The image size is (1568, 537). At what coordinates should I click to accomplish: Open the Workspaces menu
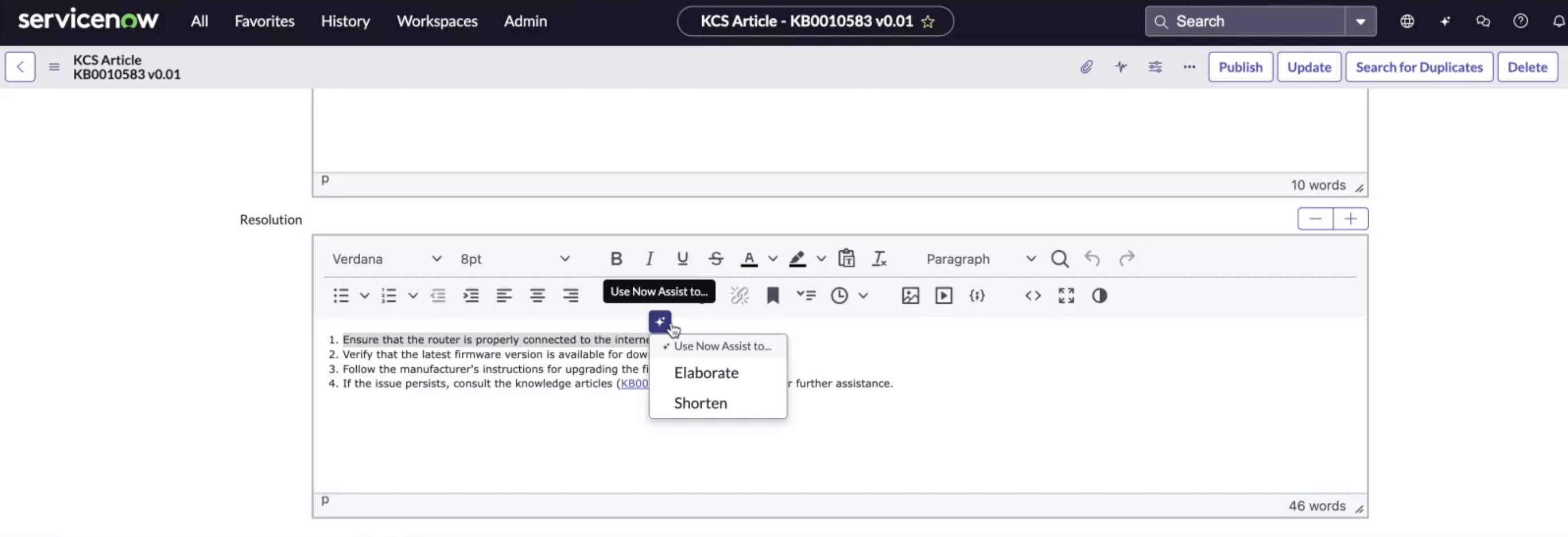pyautogui.click(x=437, y=21)
